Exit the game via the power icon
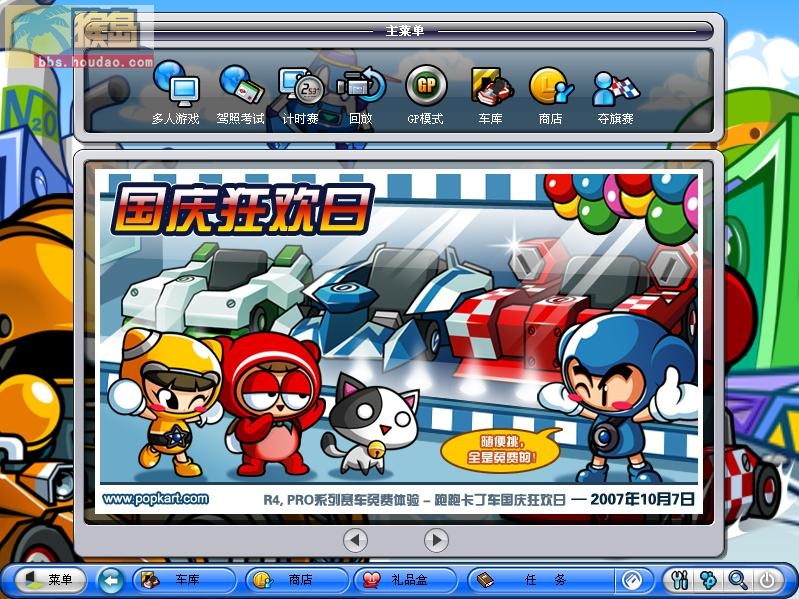 pos(767,580)
